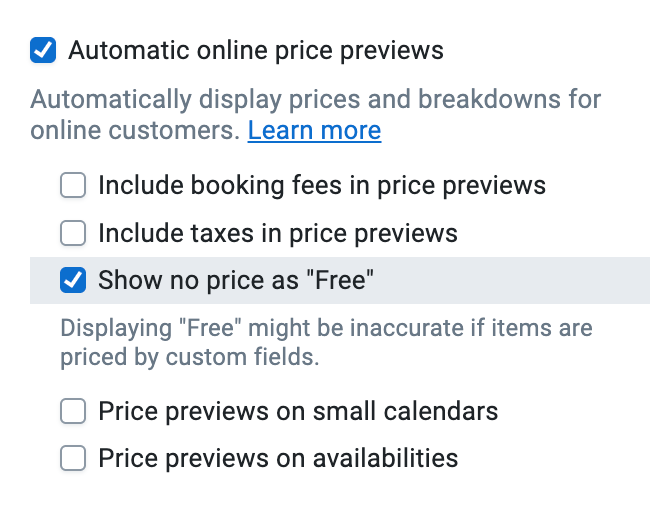This screenshot has height=528, width=650.
Task: Click the "Include booking fees in price previews" label
Action: pyautogui.click(x=321, y=185)
